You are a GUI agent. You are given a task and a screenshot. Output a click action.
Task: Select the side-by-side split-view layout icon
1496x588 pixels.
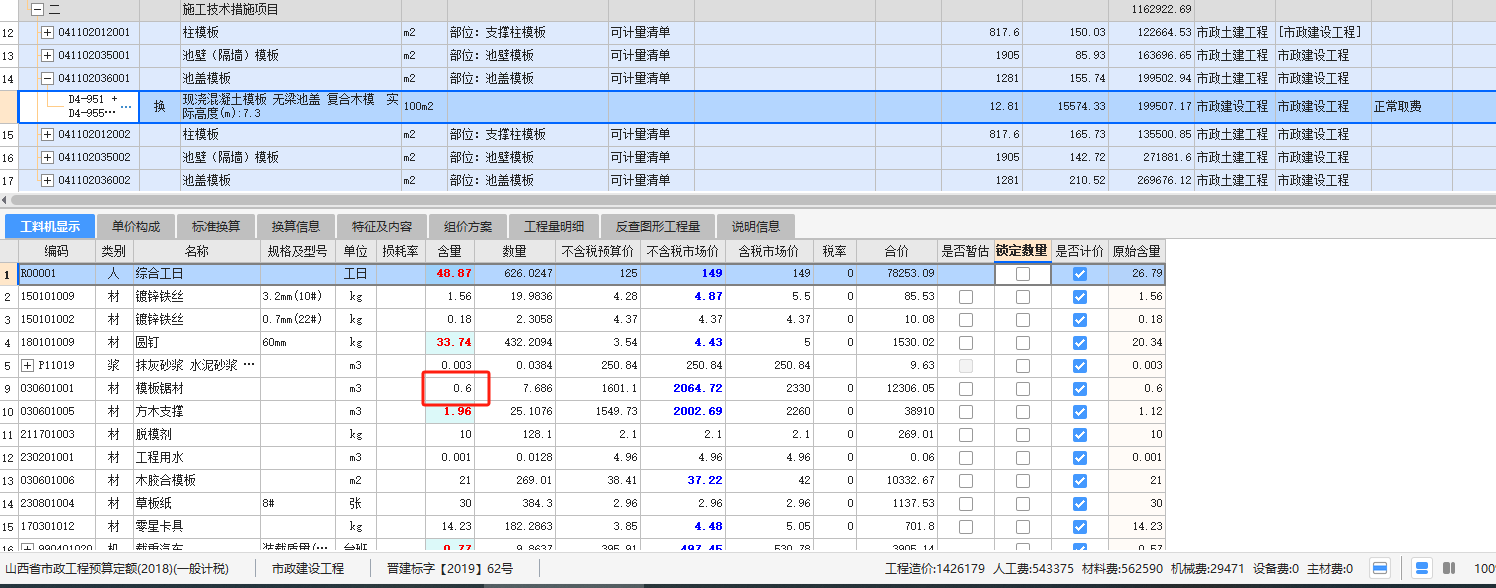click(x=1448, y=568)
